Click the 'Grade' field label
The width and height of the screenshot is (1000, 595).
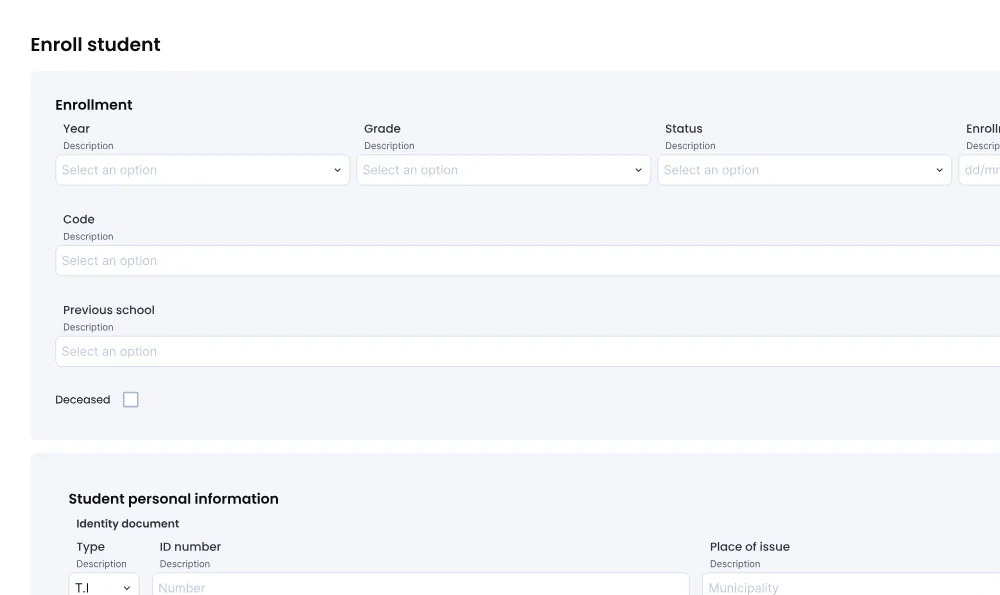pyautogui.click(x=383, y=129)
